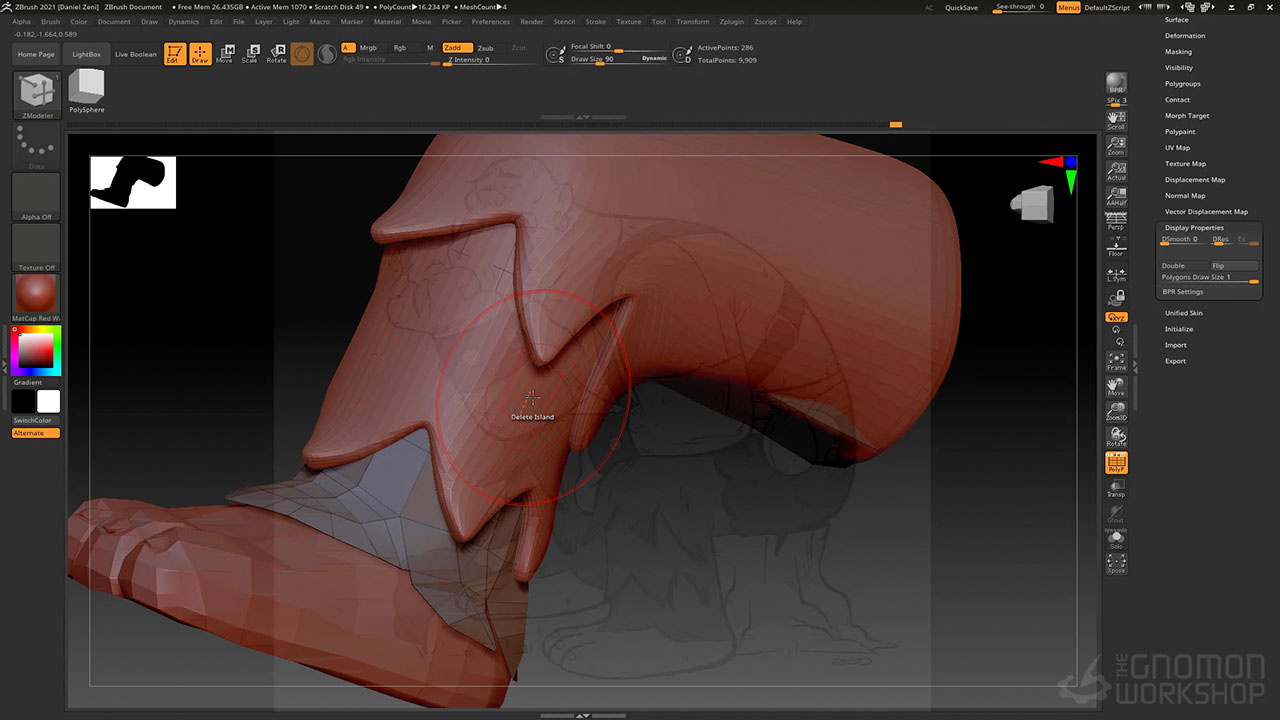1280x720 pixels.
Task: Collapse the Display Properties section
Action: [x=1194, y=228]
